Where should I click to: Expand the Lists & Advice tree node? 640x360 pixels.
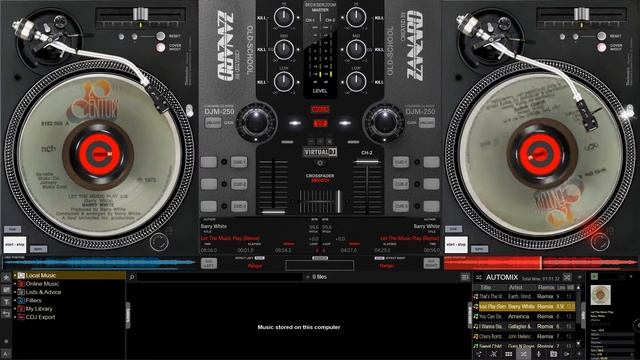(15, 292)
